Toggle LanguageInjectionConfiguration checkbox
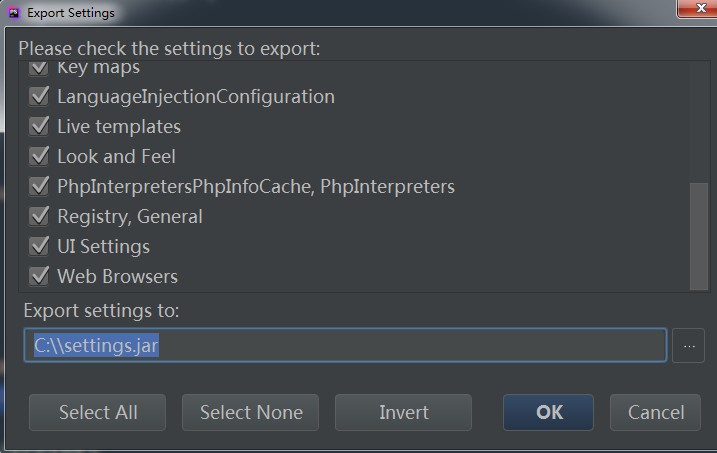Image resolution: width=717 pixels, height=453 pixels. [x=39, y=96]
